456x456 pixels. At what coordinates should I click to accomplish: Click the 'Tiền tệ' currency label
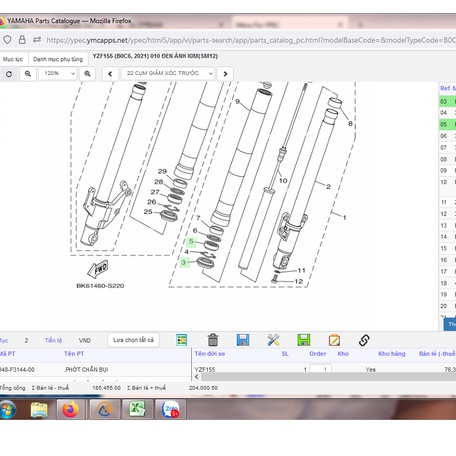53,340
